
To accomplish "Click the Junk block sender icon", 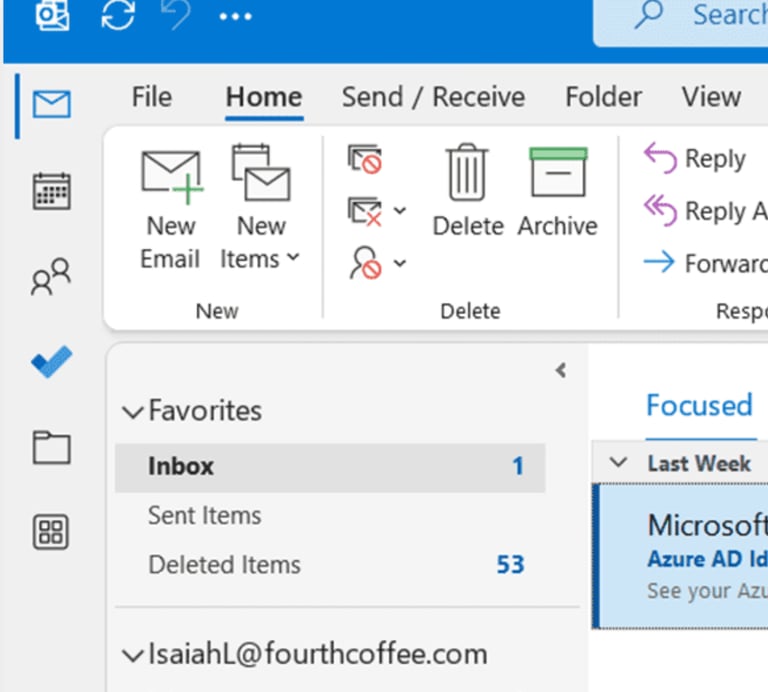I will click(365, 262).
